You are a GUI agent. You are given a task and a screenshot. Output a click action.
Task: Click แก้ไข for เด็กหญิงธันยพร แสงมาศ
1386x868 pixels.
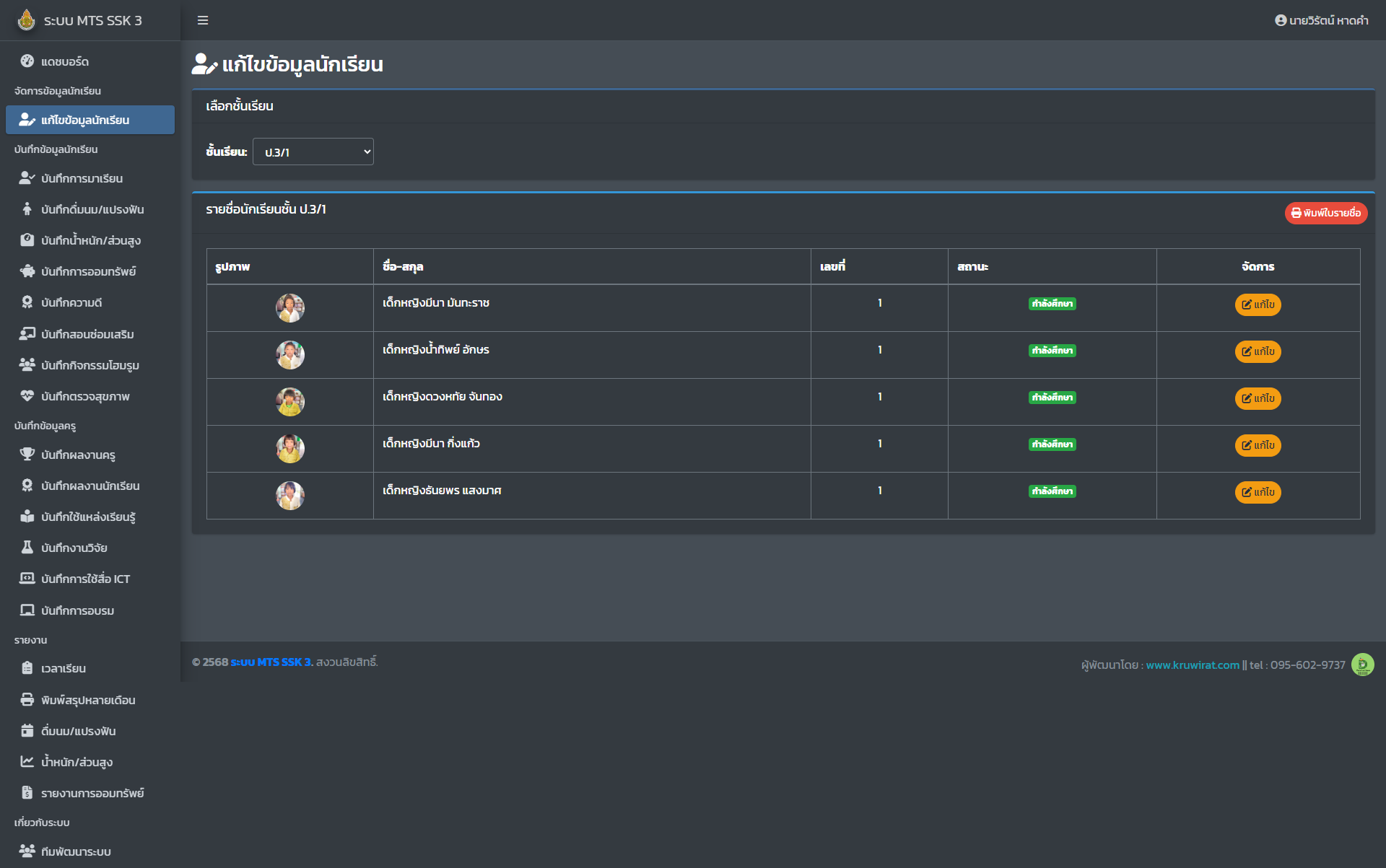pos(1258,492)
